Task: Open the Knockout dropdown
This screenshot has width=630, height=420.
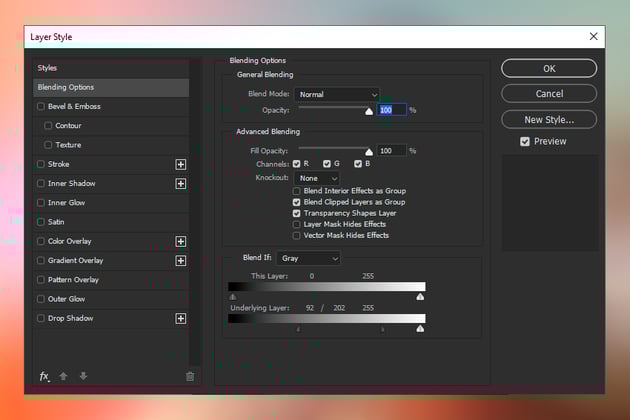Action: tap(317, 178)
